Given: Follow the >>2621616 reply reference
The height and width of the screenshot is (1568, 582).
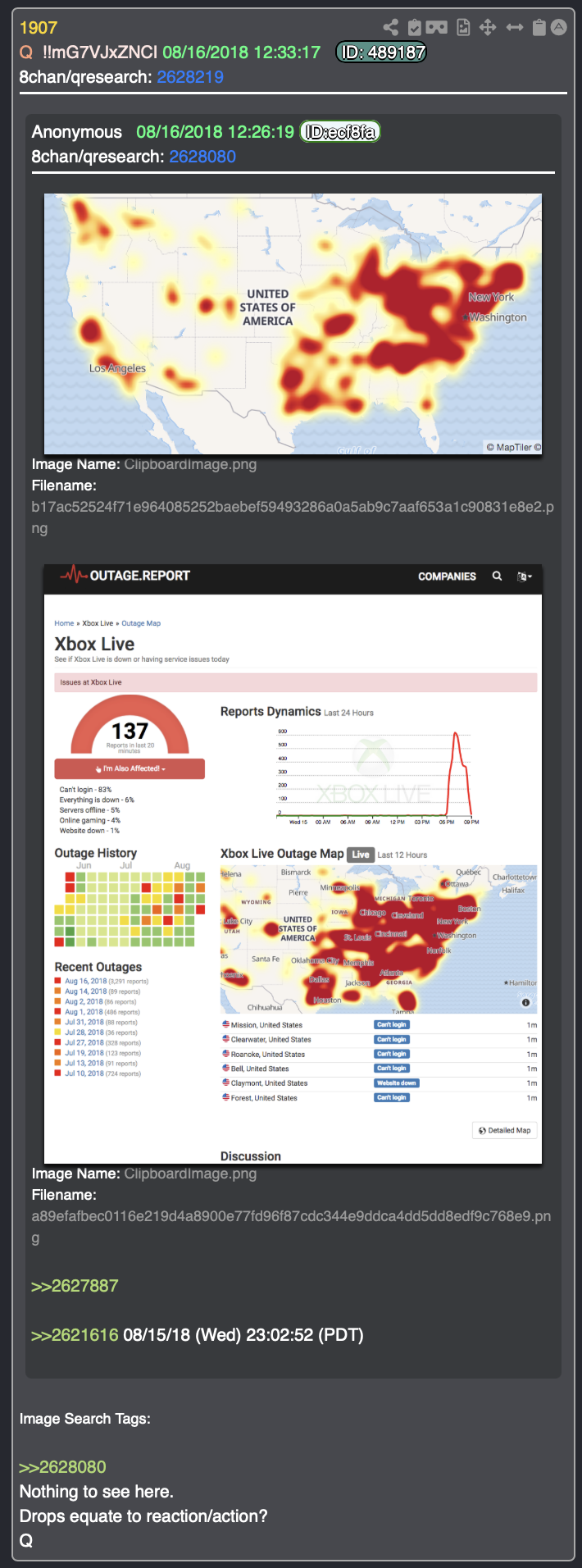Looking at the screenshot, I should [x=75, y=1335].
